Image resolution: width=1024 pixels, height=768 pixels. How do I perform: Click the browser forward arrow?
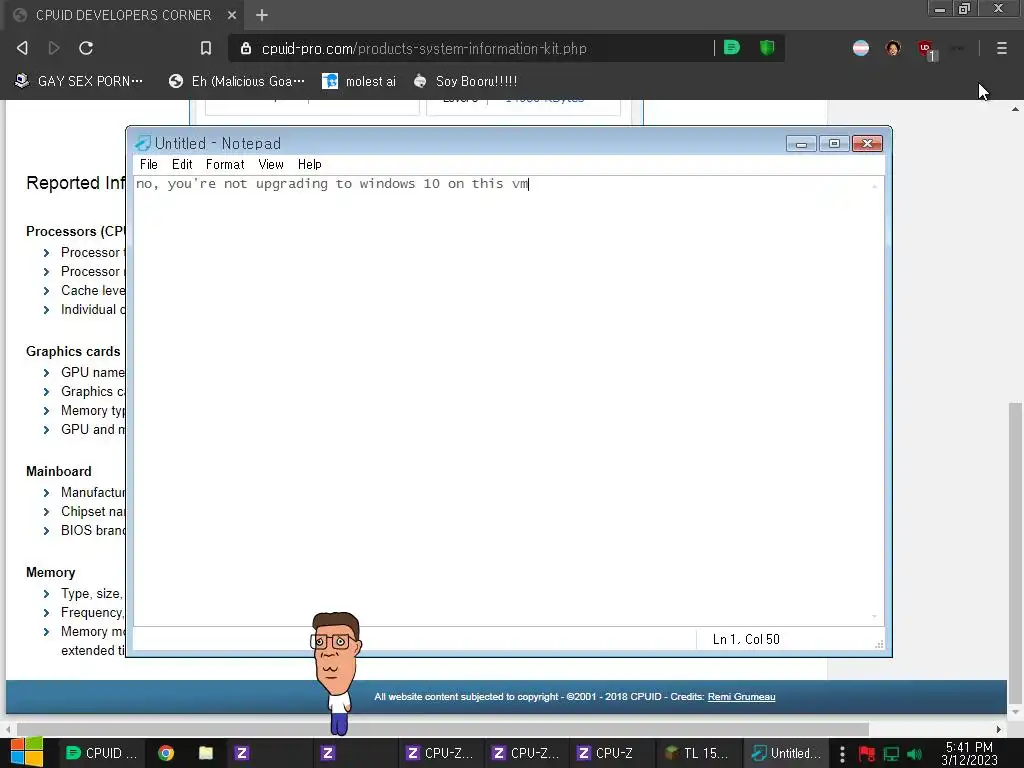pyautogui.click(x=54, y=48)
